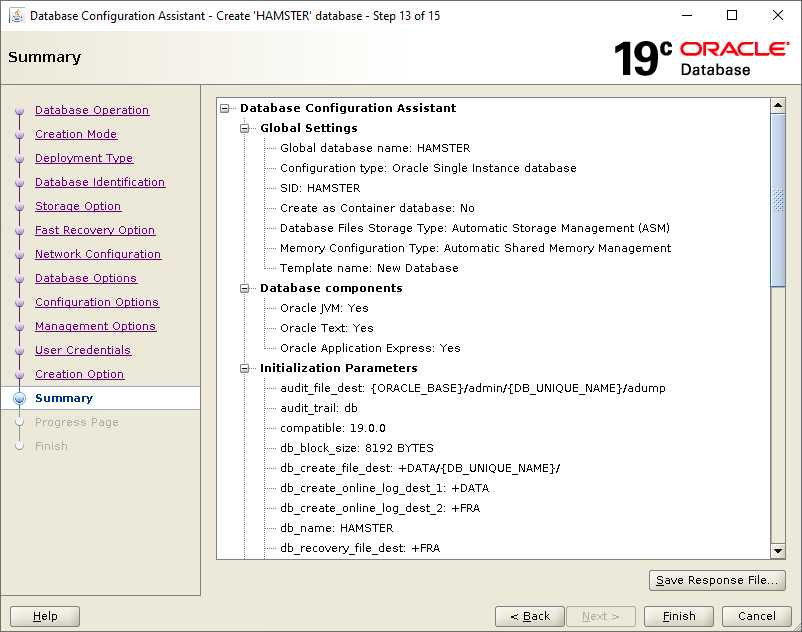Select 'db_create_online_log_dest_1: +DATA' row
Viewport: 802px width, 632px height.
click(385, 488)
